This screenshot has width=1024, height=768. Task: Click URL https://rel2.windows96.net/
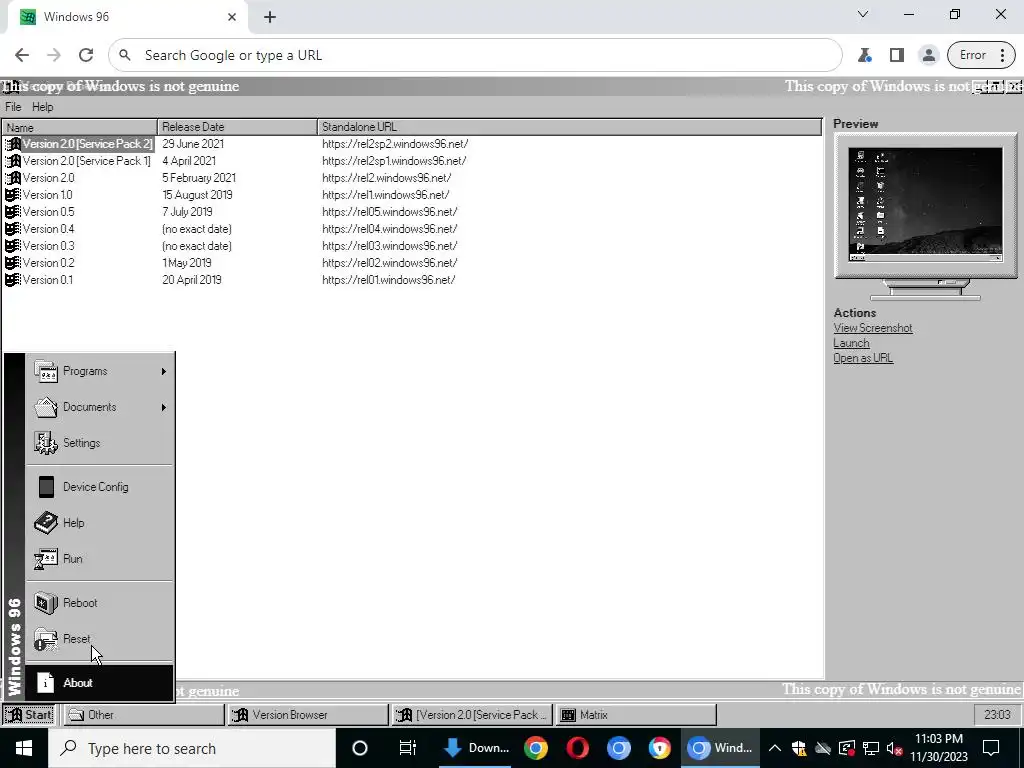coord(387,178)
